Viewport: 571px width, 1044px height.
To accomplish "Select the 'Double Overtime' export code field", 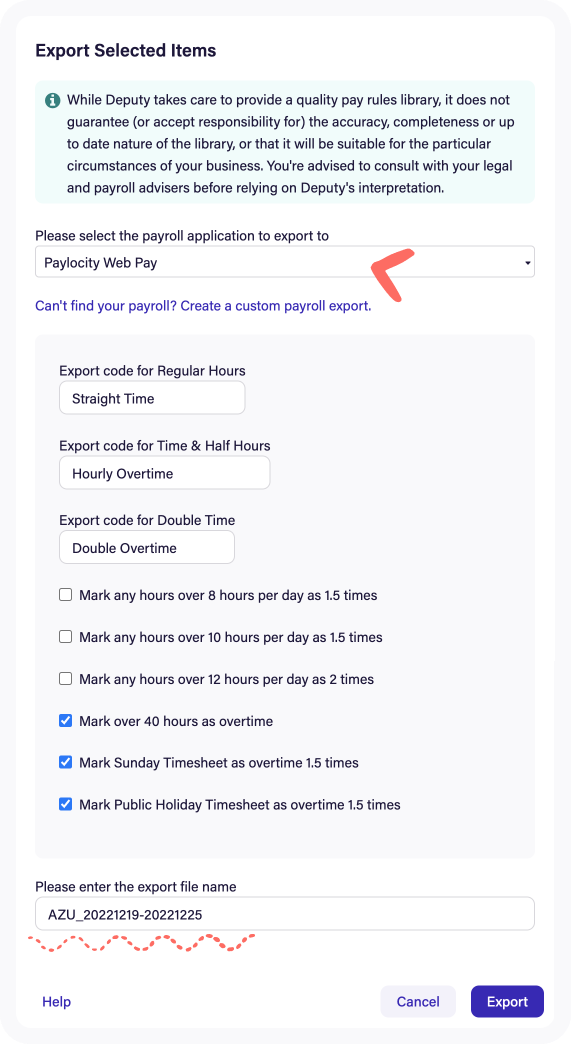I will click(x=146, y=548).
